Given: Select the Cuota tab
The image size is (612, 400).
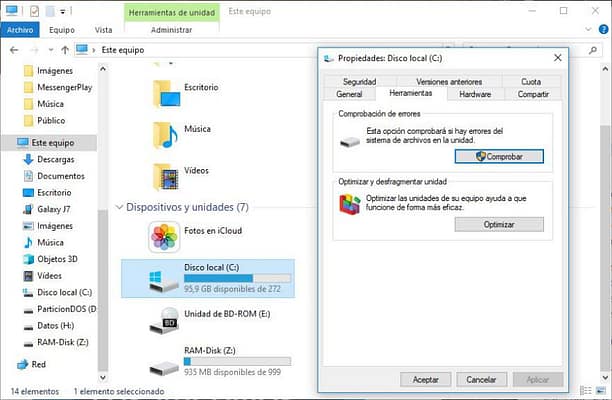Looking at the screenshot, I should (x=531, y=82).
